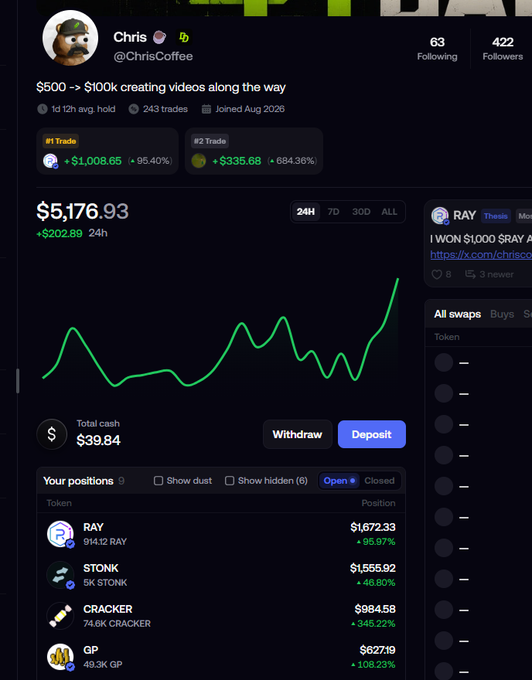
Task: Like the RAY post heart icon
Action: click(x=437, y=275)
